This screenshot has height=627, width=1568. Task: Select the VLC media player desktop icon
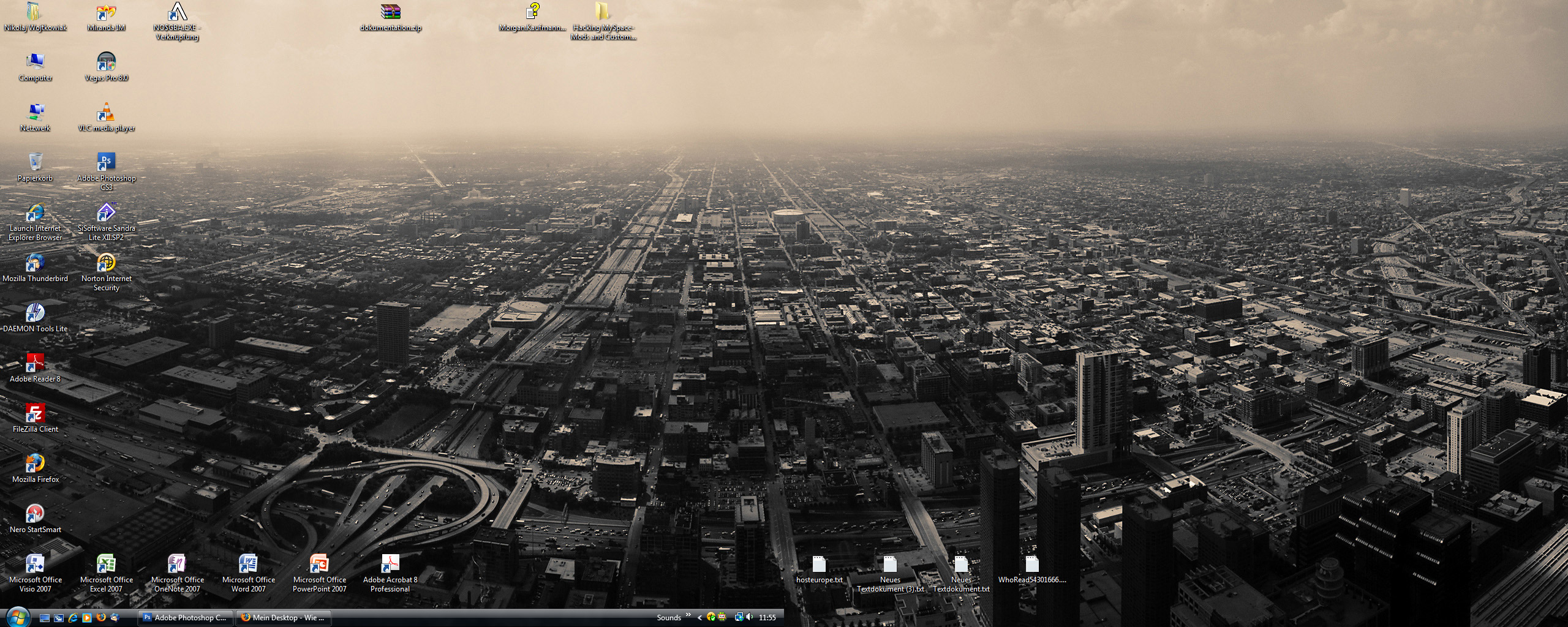pyautogui.click(x=106, y=113)
